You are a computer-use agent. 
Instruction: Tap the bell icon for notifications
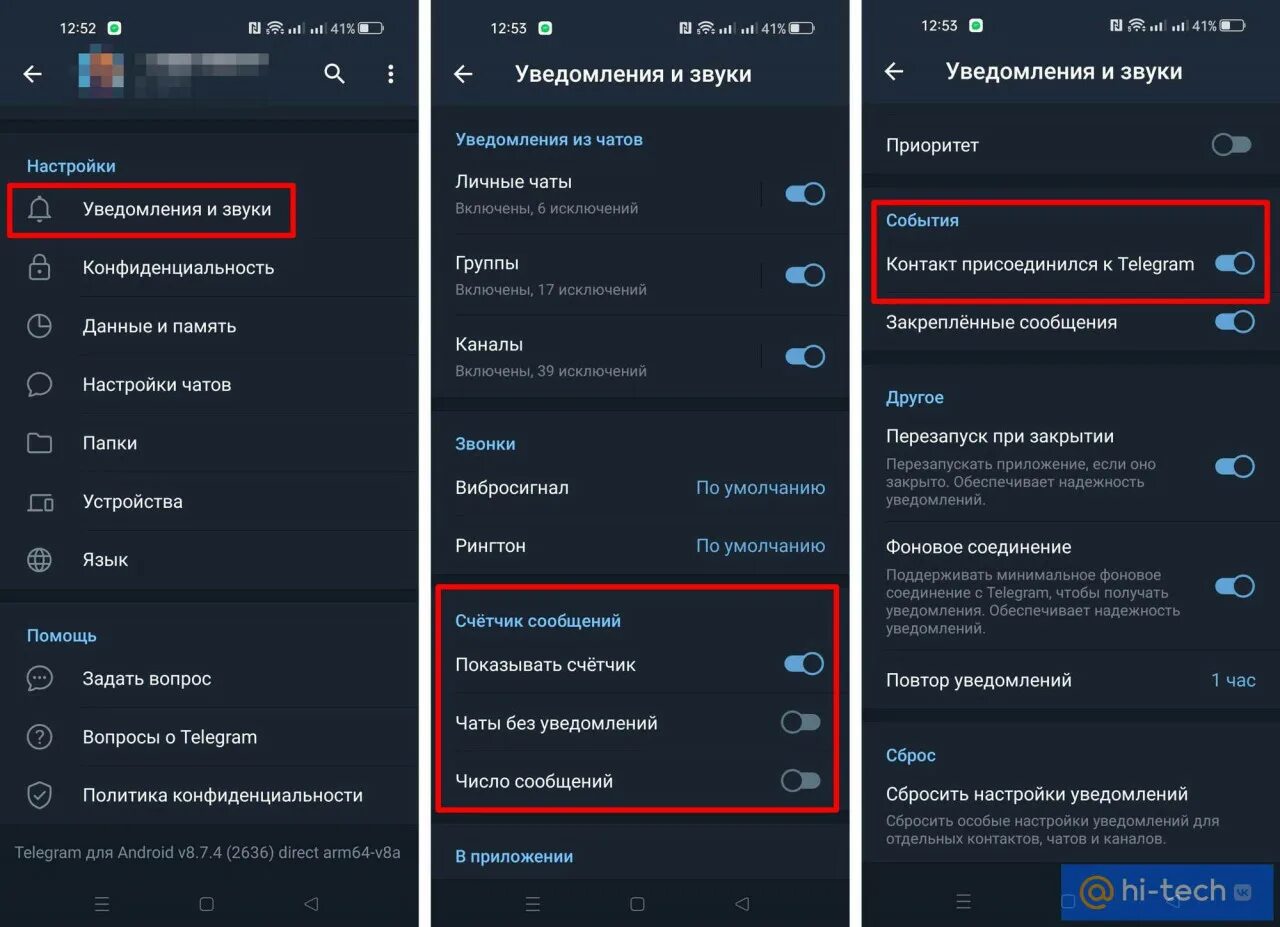click(39, 209)
